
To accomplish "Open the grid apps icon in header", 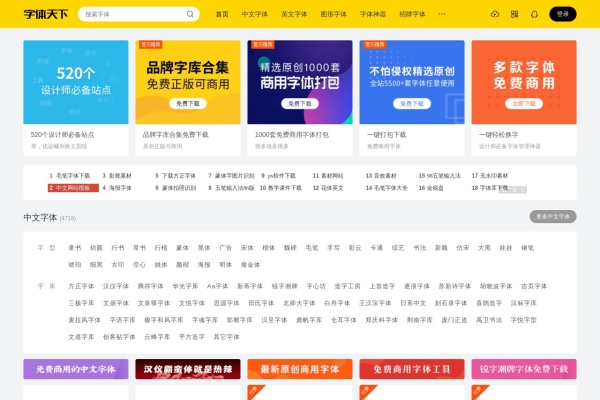I will click(x=515, y=15).
